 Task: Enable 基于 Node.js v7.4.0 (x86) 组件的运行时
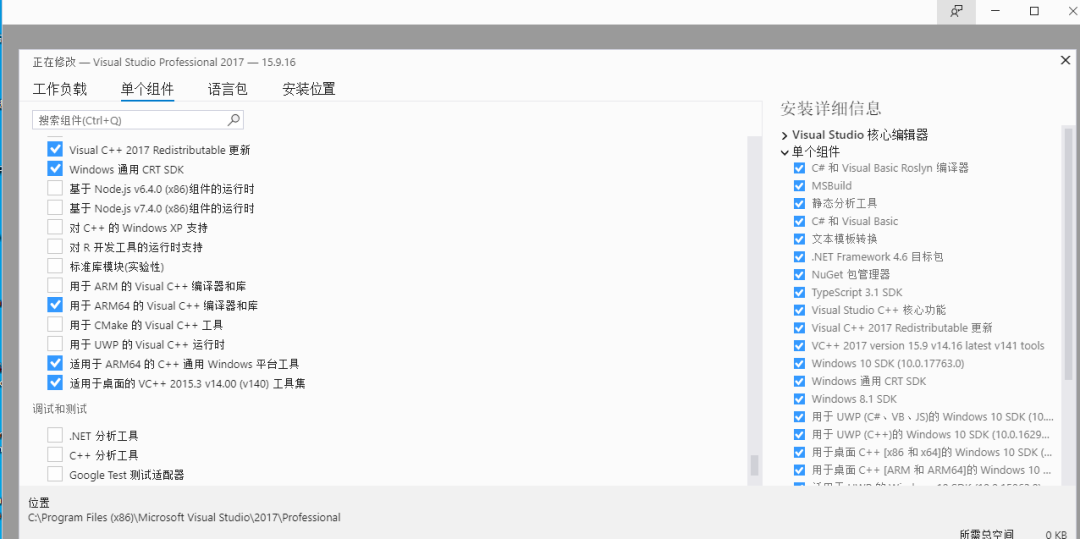pos(55,208)
